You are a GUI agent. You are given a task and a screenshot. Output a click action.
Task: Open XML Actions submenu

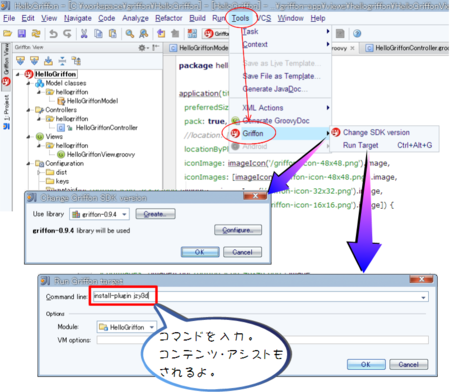[280, 108]
